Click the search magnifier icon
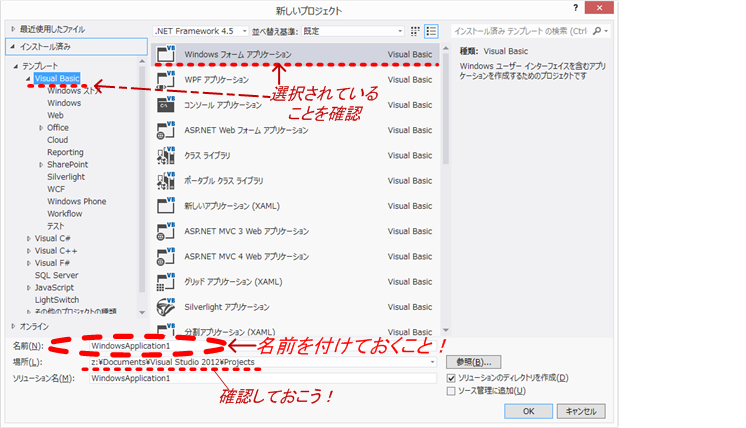Screen dimensions: 746x428 pyautogui.click(x=597, y=31)
